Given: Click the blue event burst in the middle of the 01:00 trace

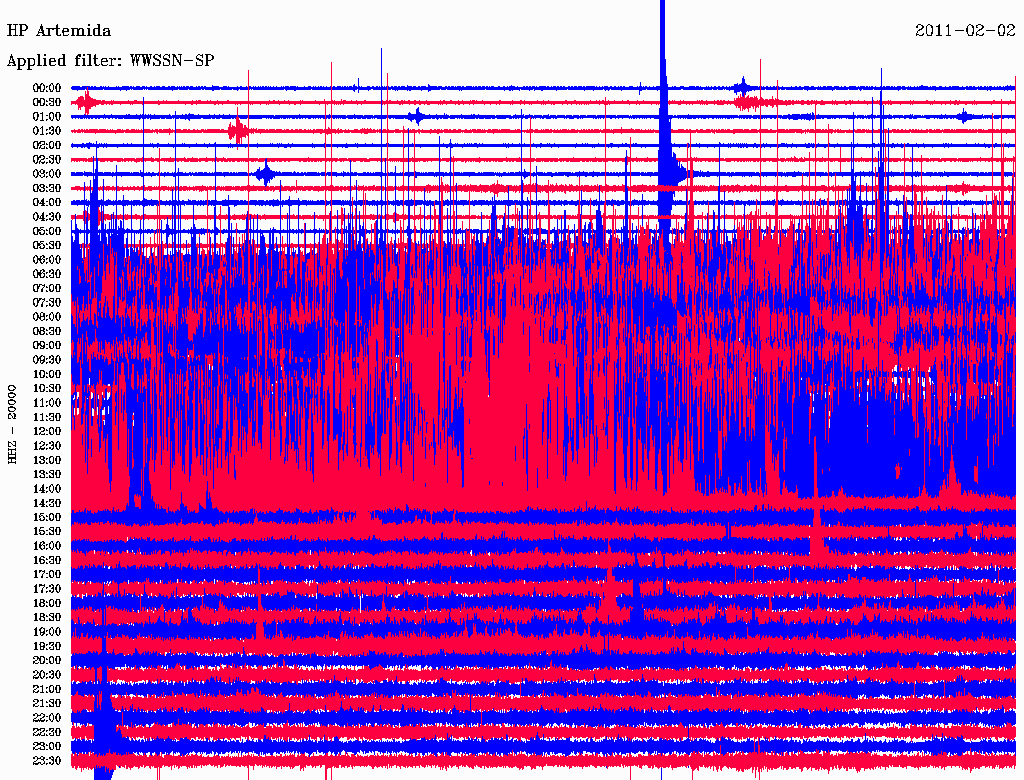Looking at the screenshot, I should (x=416, y=117).
